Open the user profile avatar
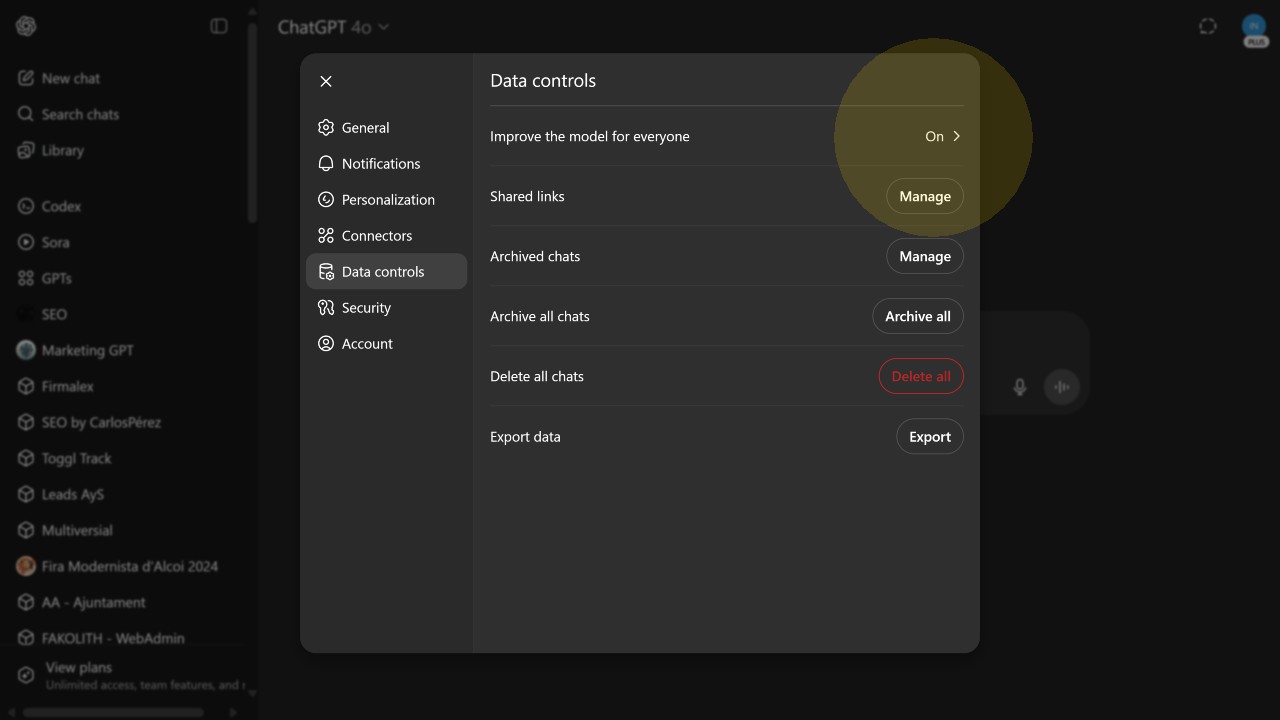 pyautogui.click(x=1254, y=26)
